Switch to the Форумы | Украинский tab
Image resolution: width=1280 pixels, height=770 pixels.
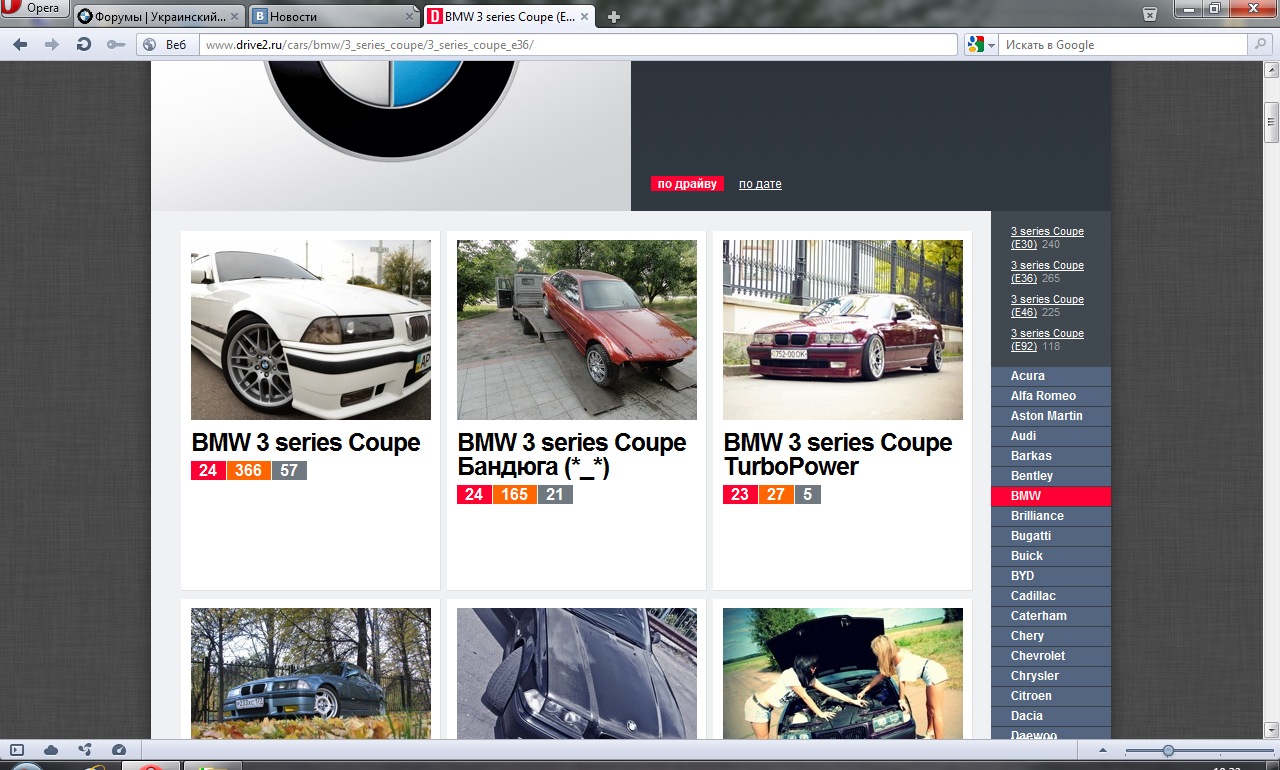(x=159, y=16)
